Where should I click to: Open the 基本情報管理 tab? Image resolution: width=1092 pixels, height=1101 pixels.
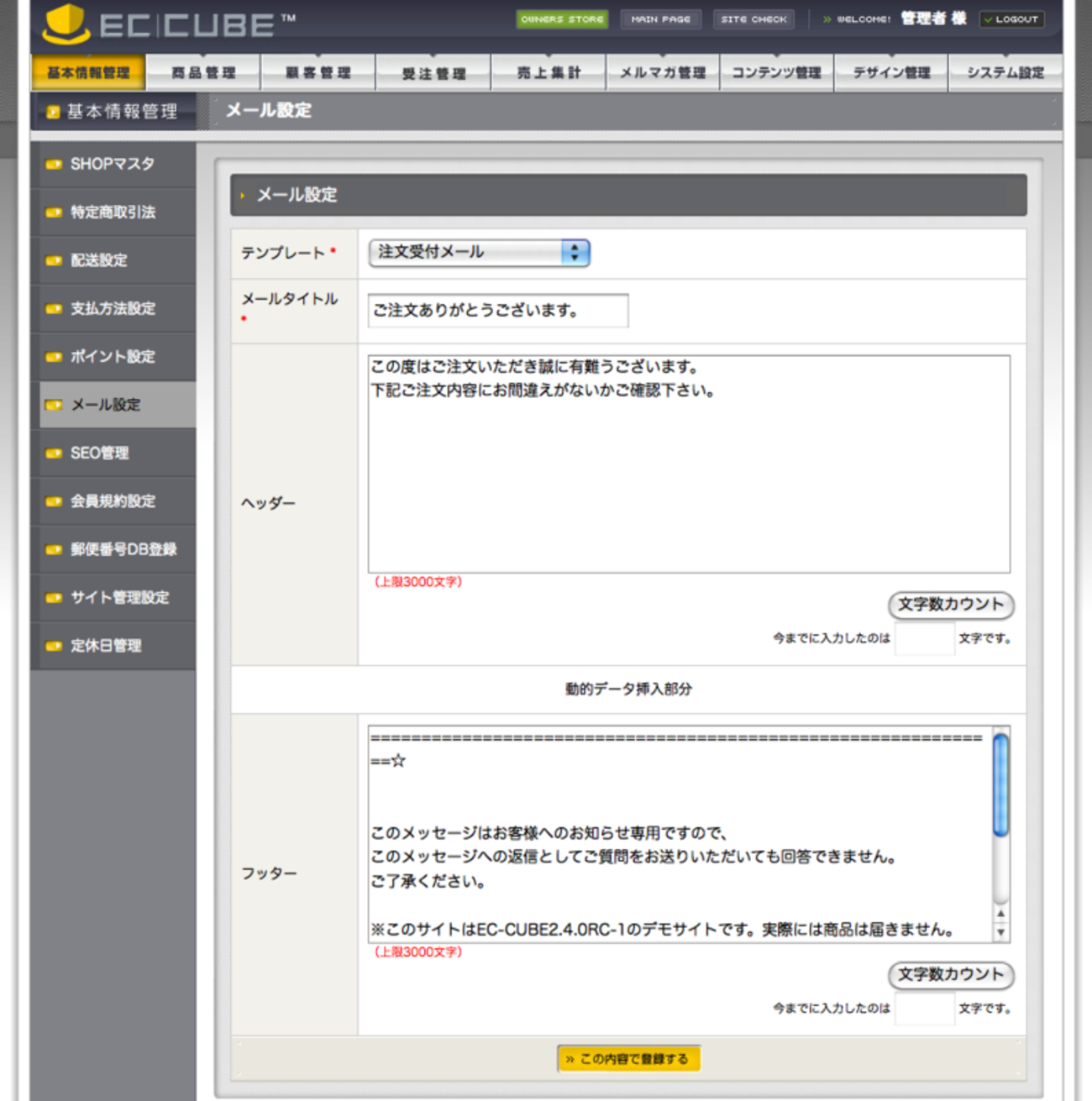88,72
